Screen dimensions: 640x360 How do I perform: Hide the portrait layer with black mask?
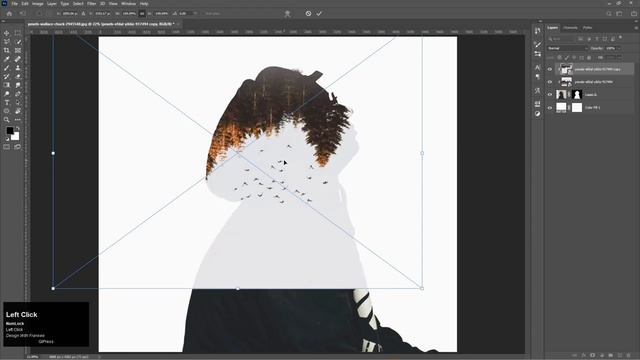click(x=549, y=95)
